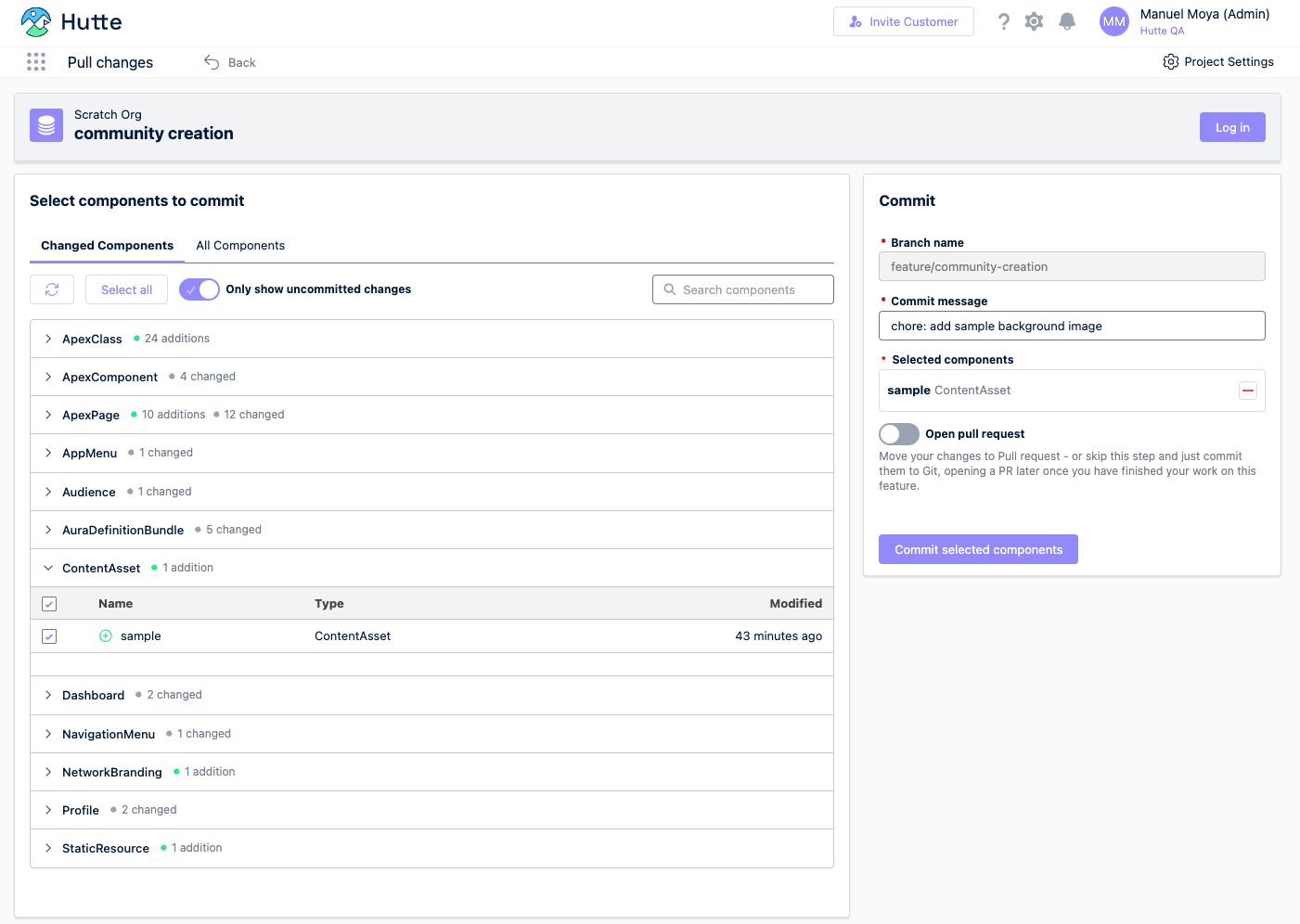Uncheck the header select-all checkbox in ContentAsset table
This screenshot has height=924, width=1300.
[49, 604]
